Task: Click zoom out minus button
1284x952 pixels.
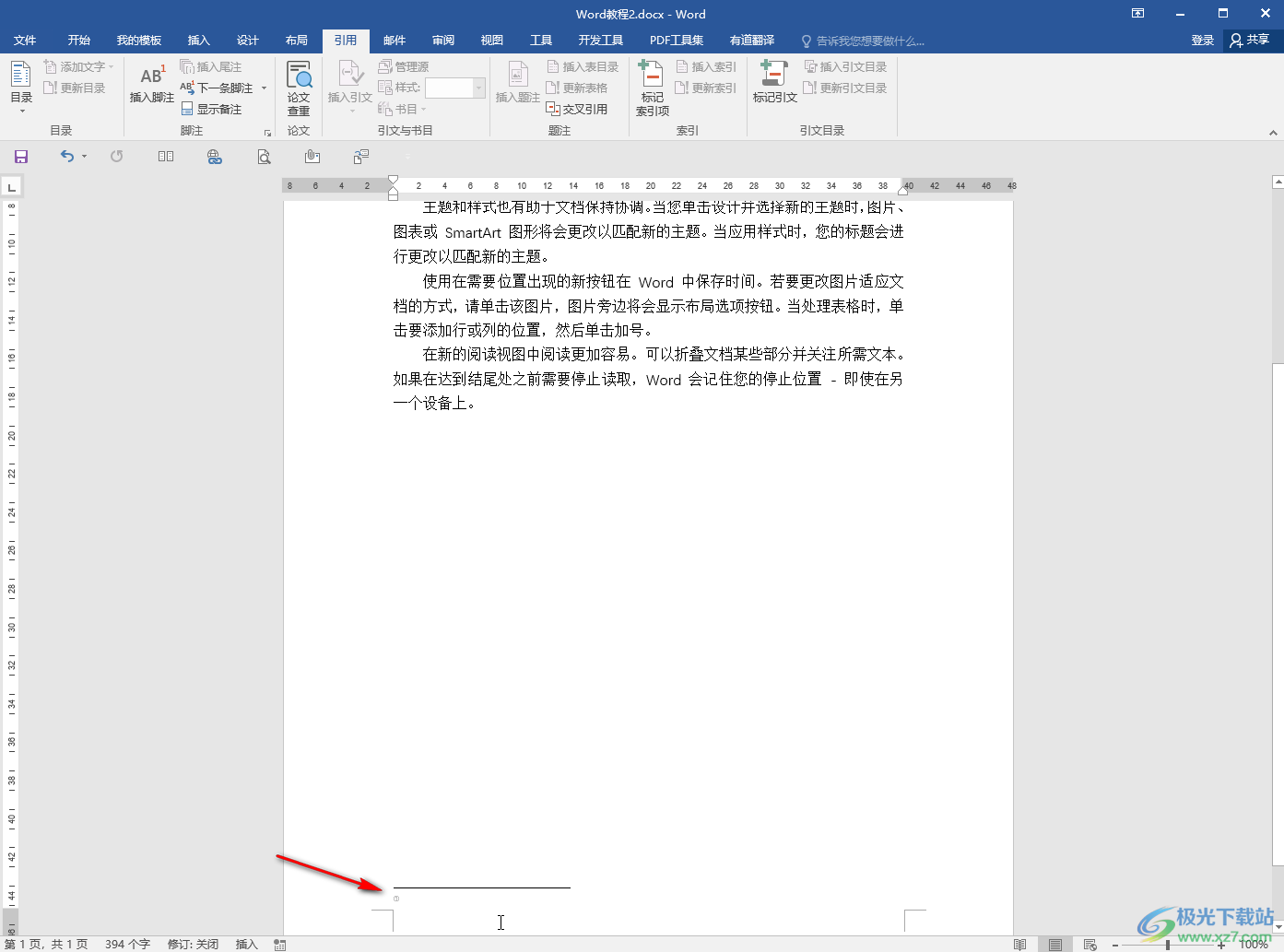Action: (x=1115, y=945)
